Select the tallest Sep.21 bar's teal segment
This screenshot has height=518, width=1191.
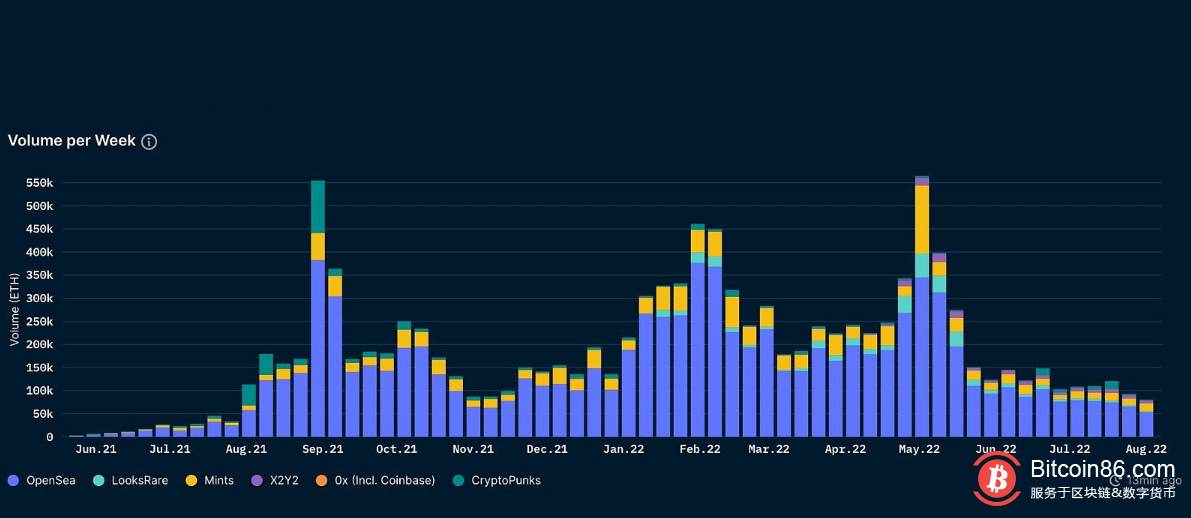pos(318,206)
